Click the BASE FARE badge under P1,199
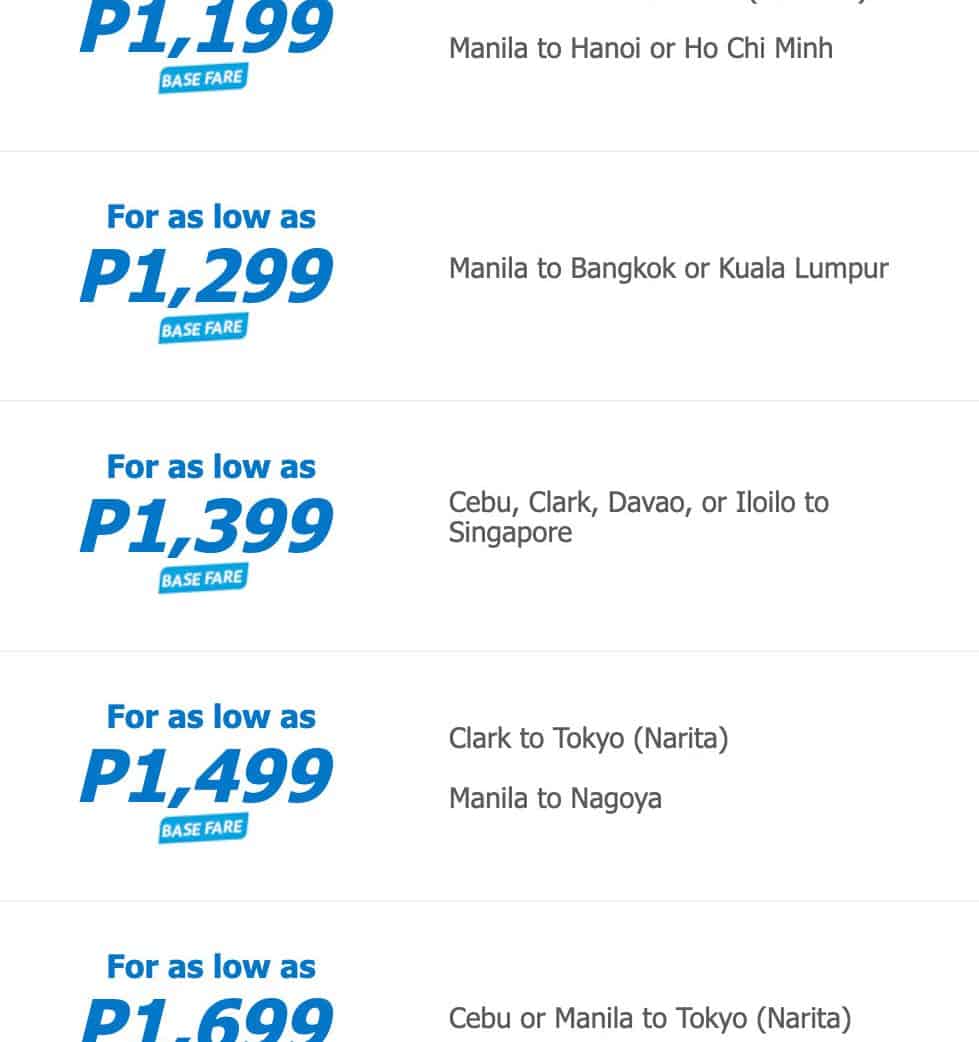Viewport: 979px width, 1042px height. 202,79
